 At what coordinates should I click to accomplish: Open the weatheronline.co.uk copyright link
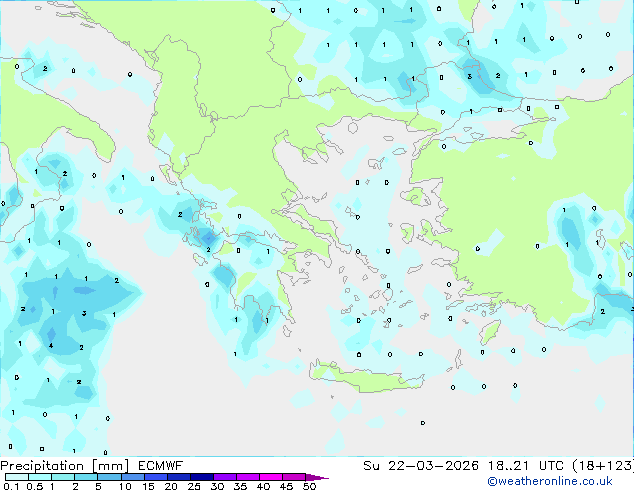point(550,481)
